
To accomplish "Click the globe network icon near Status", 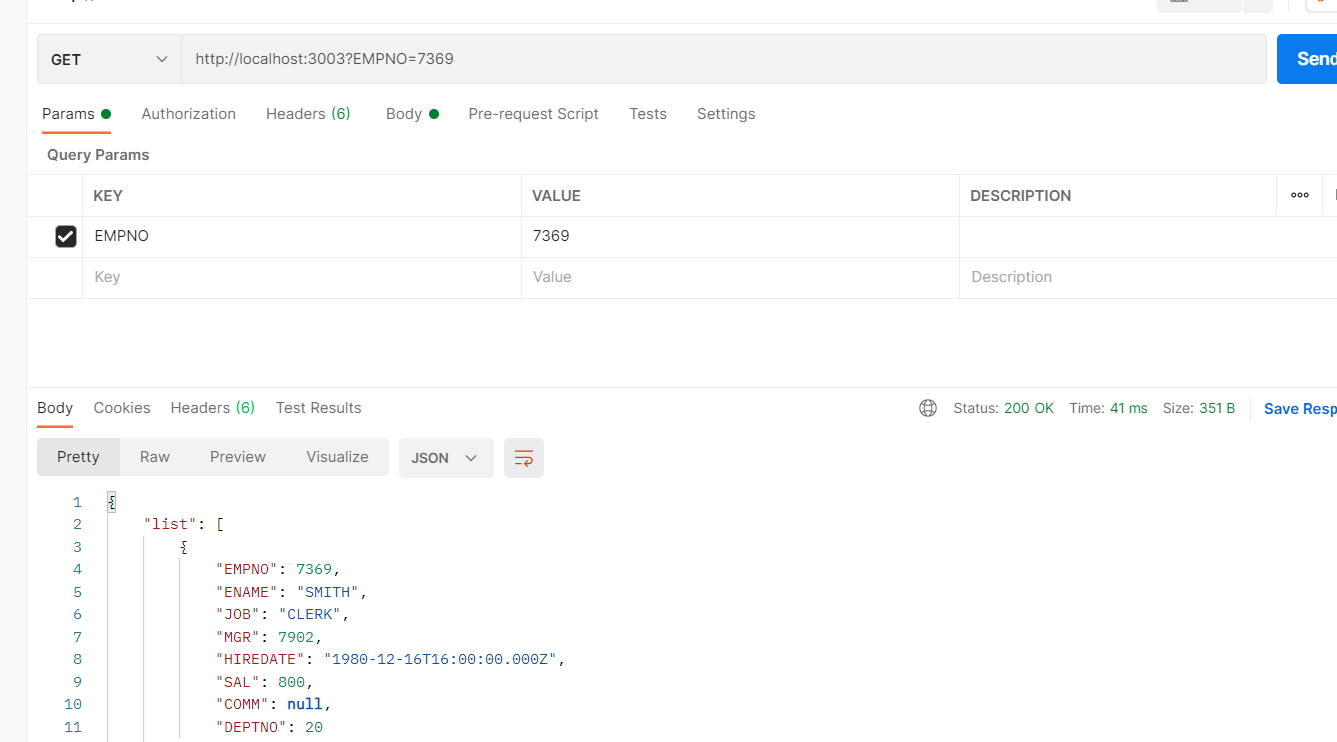I will [x=928, y=408].
